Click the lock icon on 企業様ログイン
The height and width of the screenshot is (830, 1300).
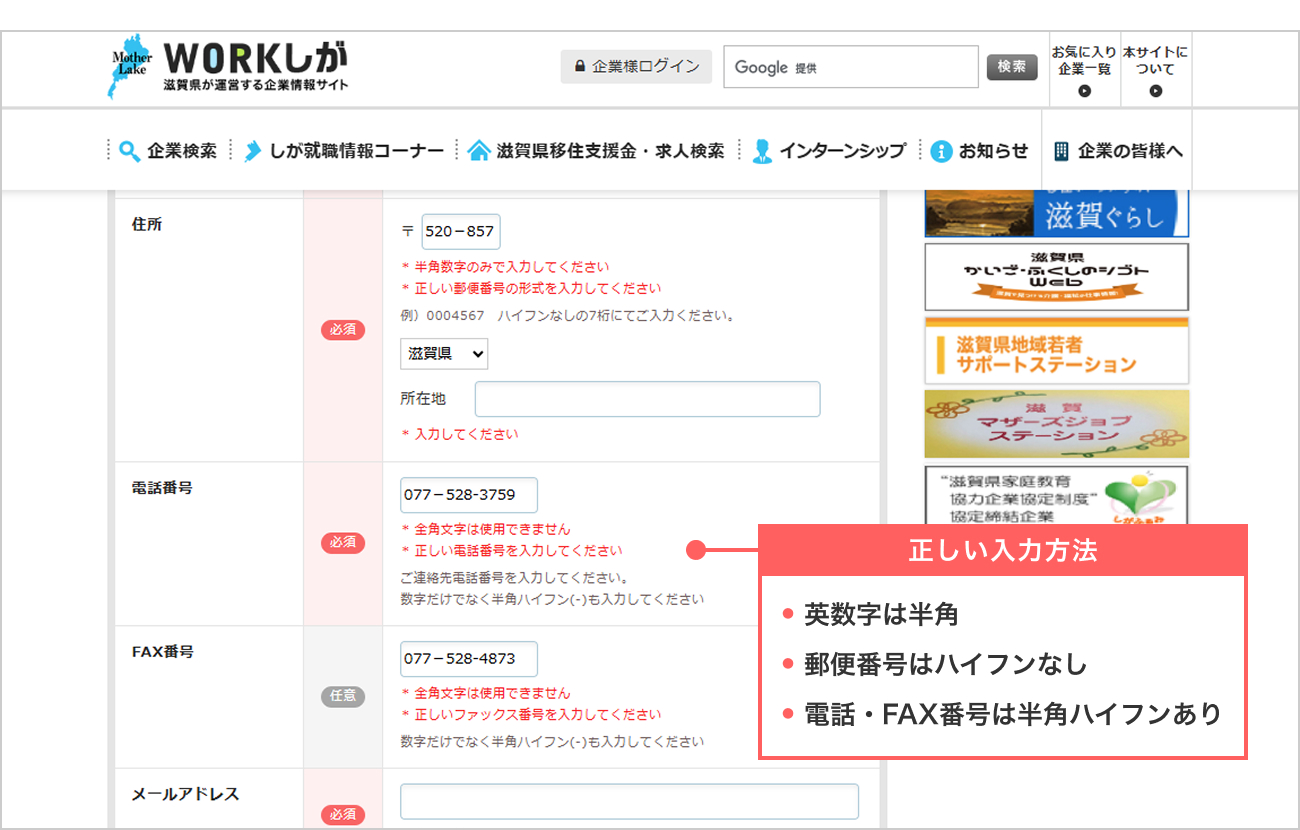coord(579,67)
